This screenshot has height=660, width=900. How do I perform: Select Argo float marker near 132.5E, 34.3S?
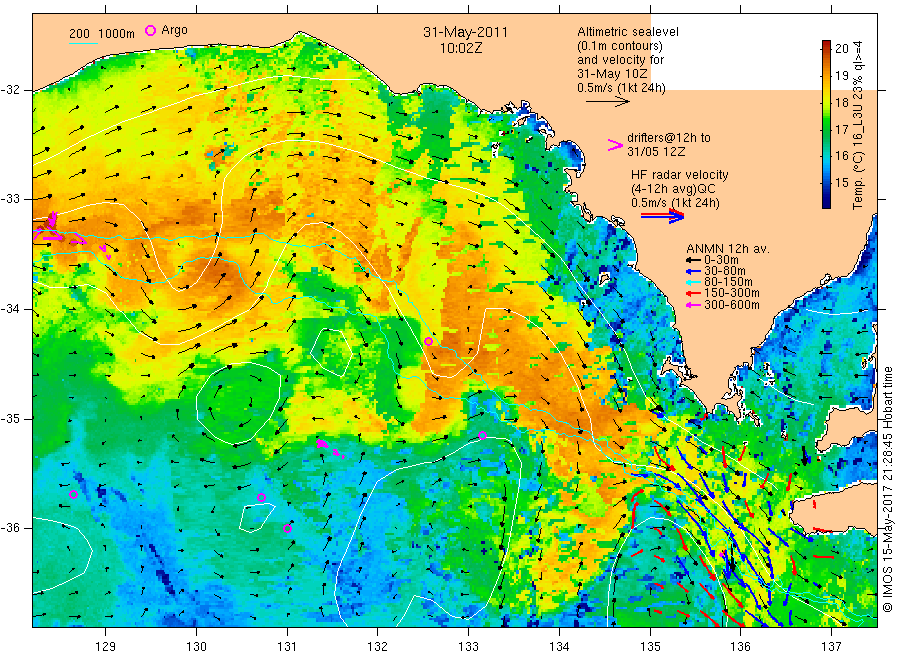click(x=428, y=341)
